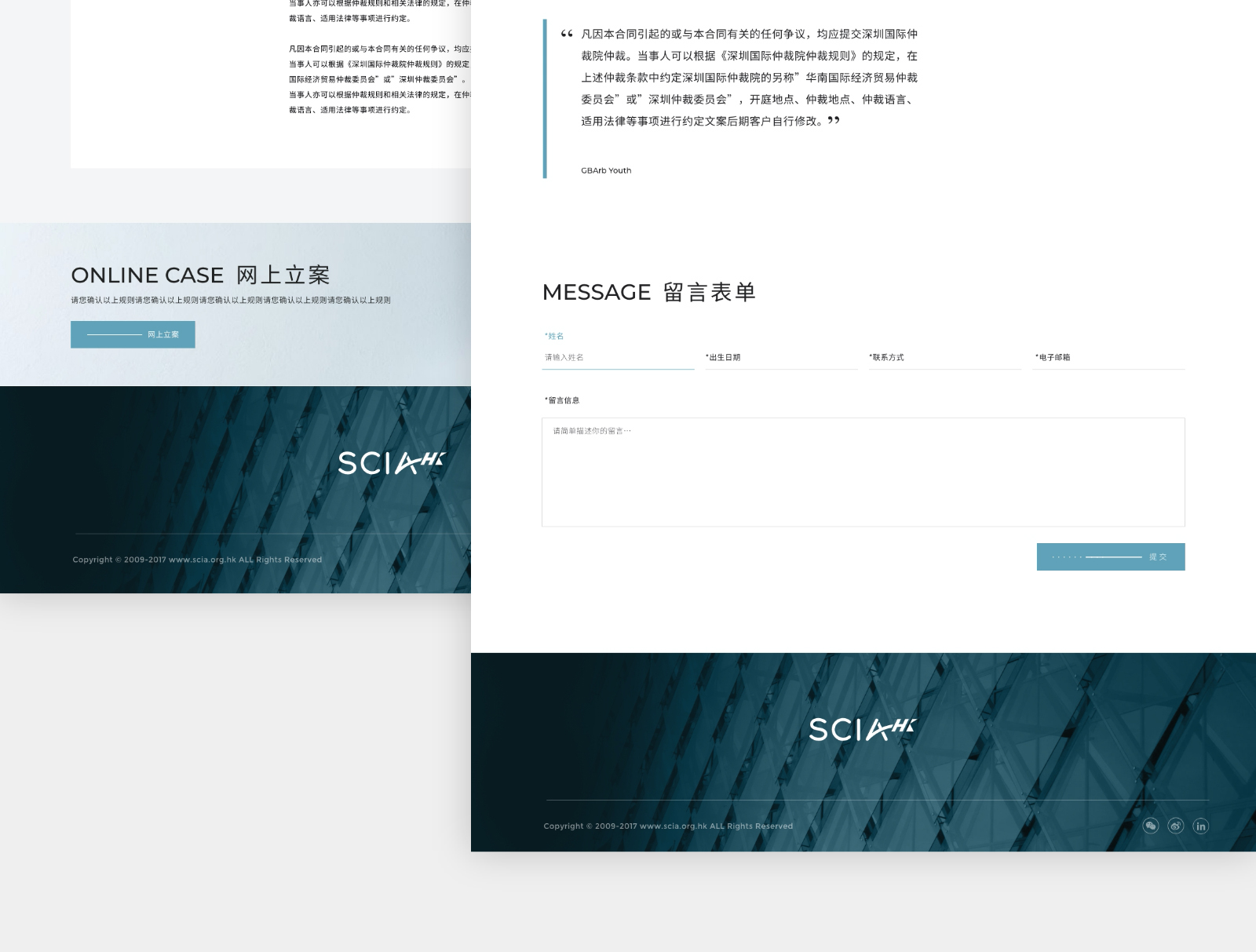Select the 电子邮箱 email field

(1108, 358)
